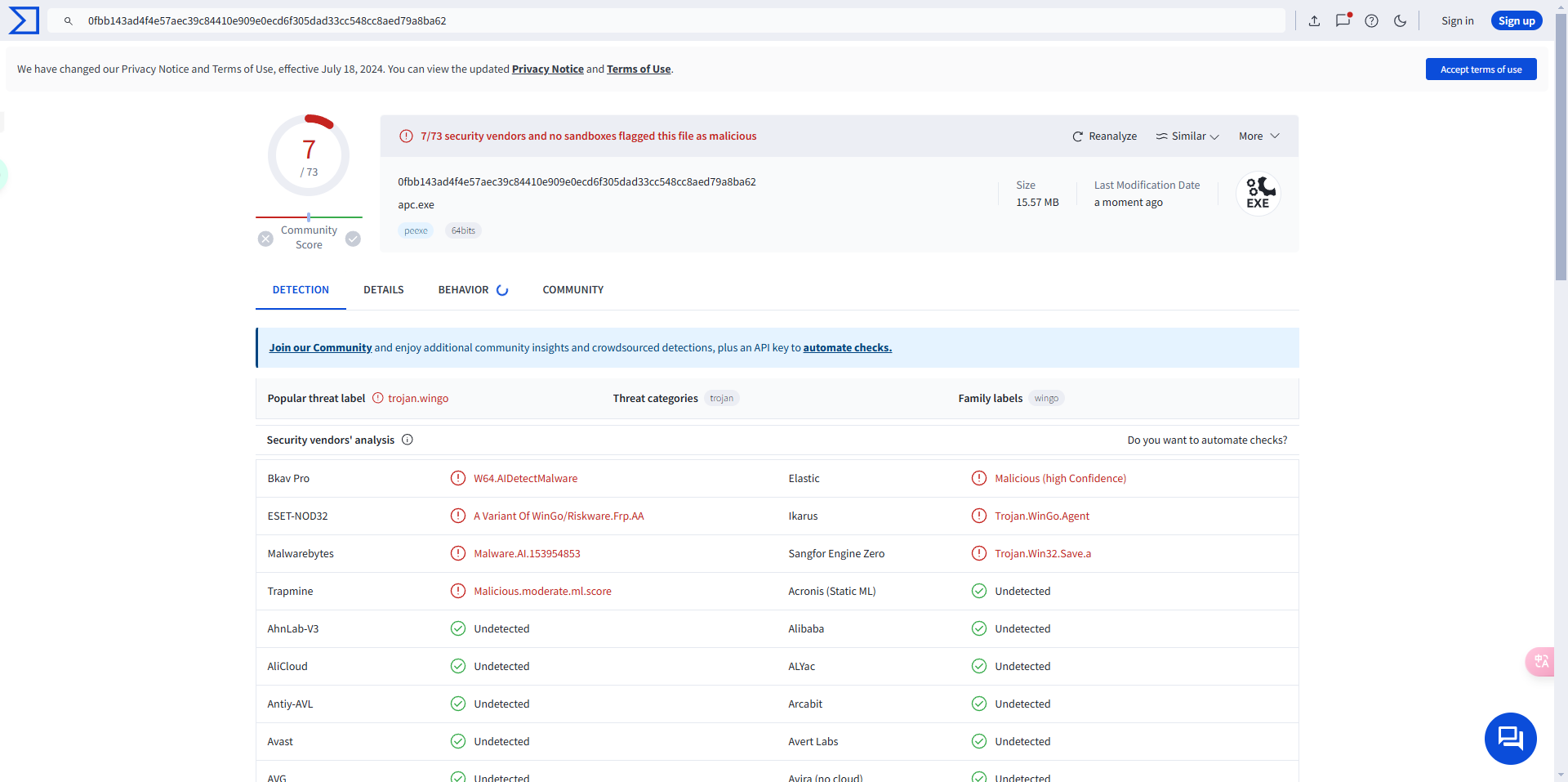Click the peexe tag

pos(416,231)
